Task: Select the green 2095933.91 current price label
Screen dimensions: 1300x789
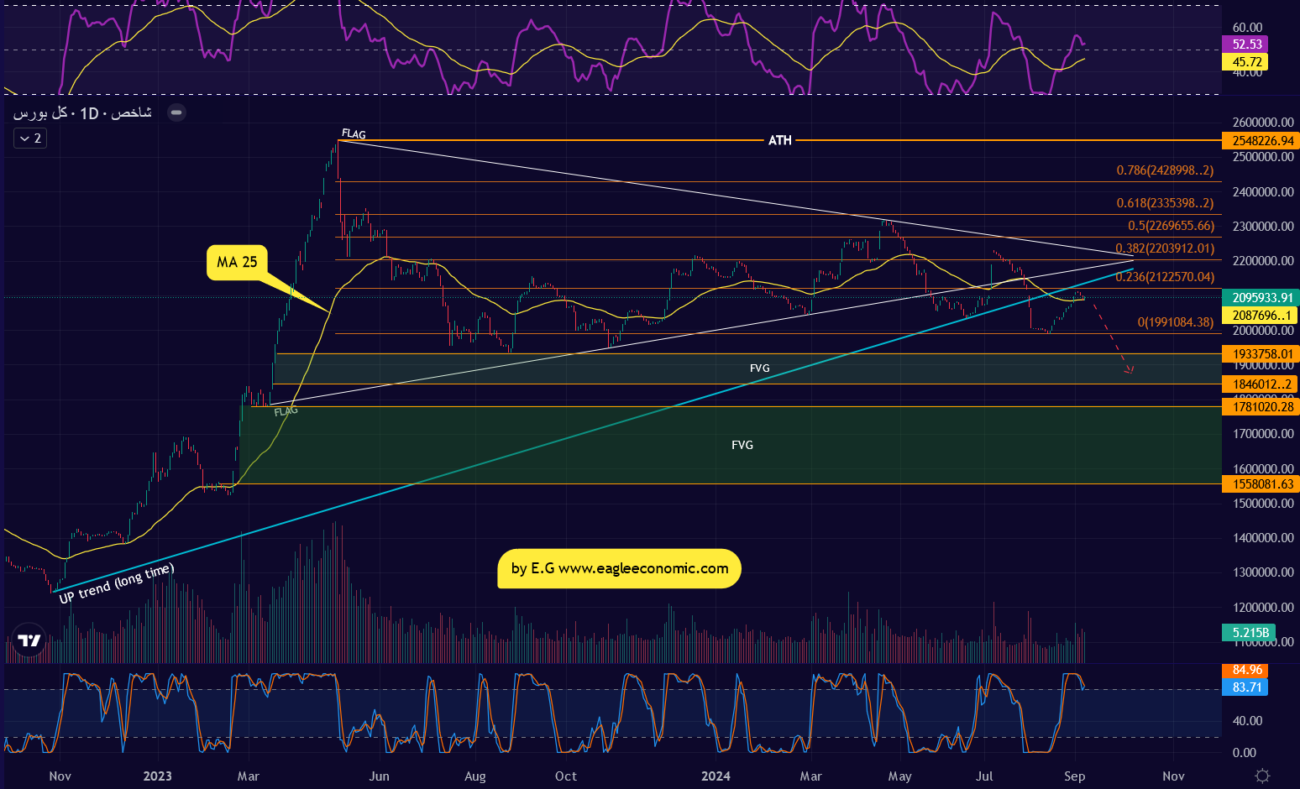Action: (1259, 297)
